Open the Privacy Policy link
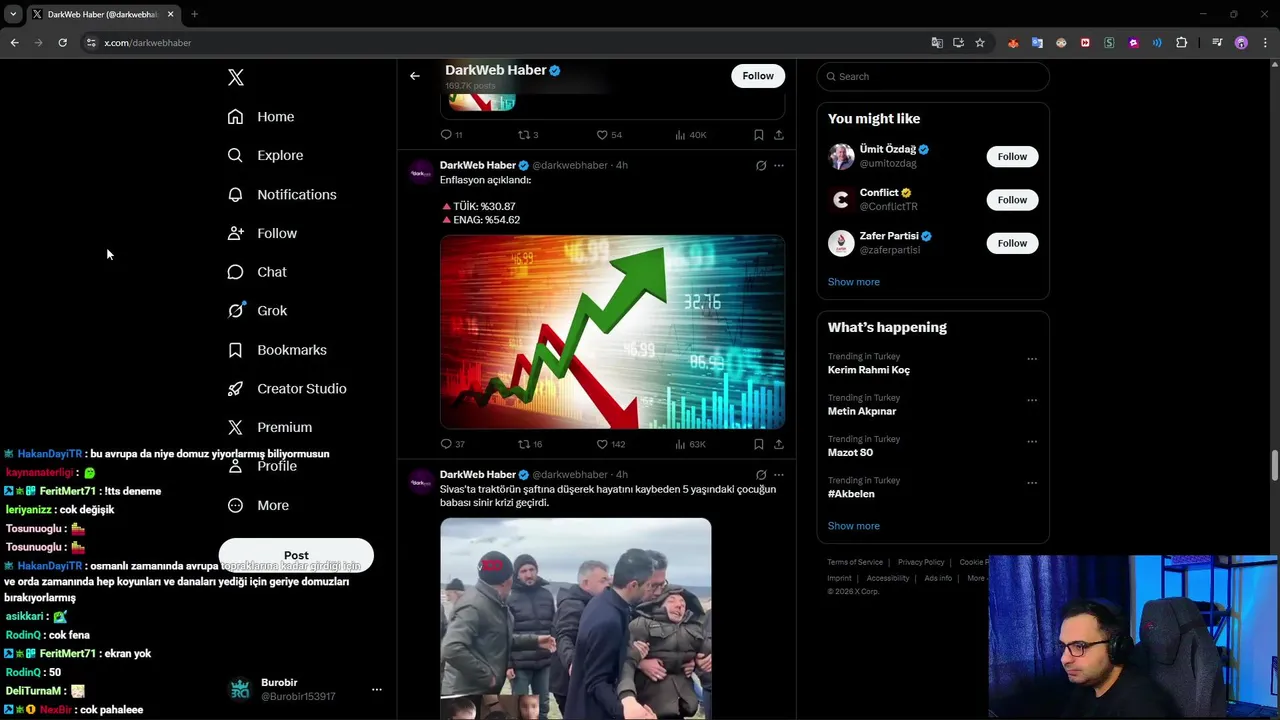This screenshot has width=1280, height=720. [x=921, y=562]
